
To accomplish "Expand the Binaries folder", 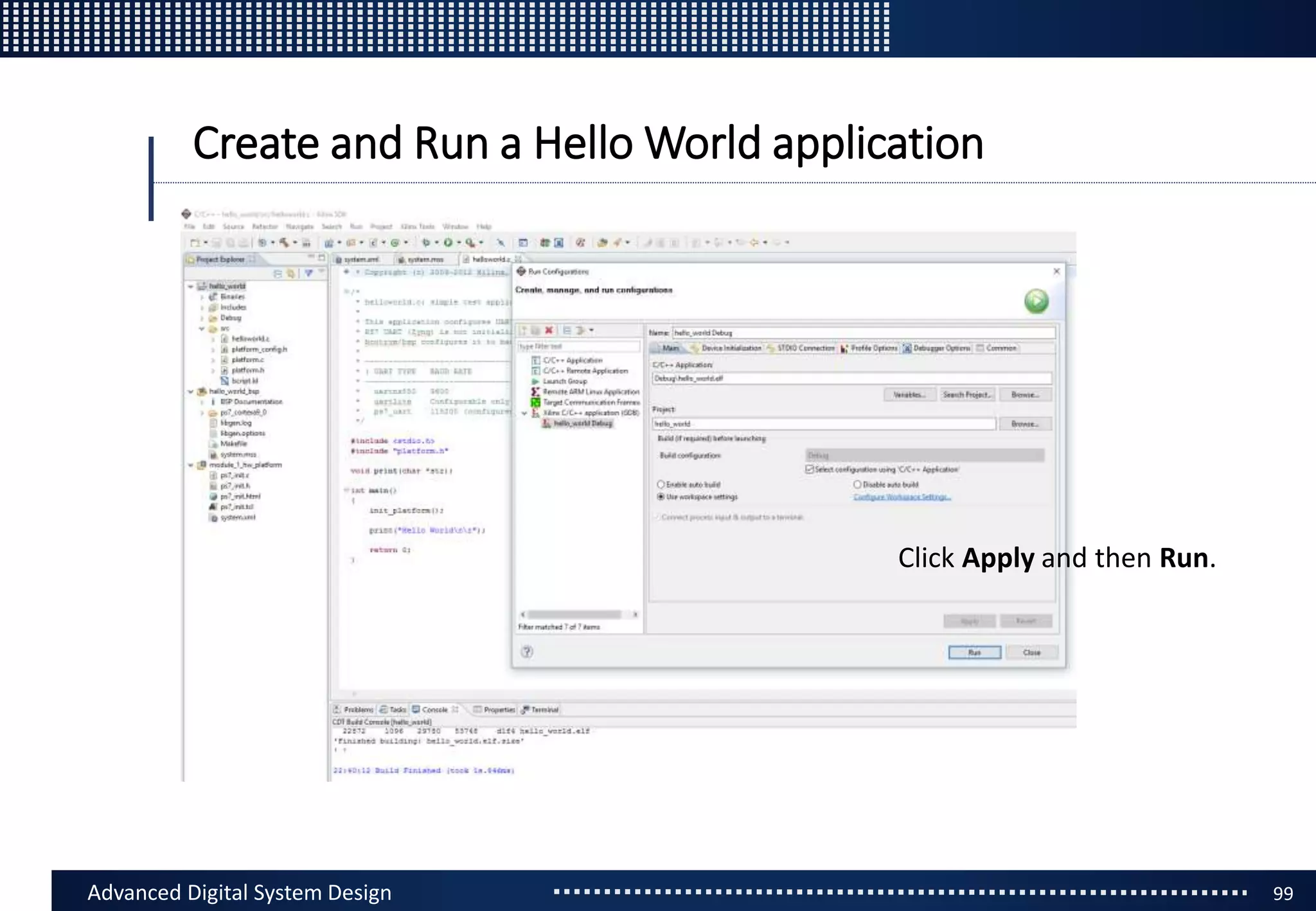I will point(202,297).
